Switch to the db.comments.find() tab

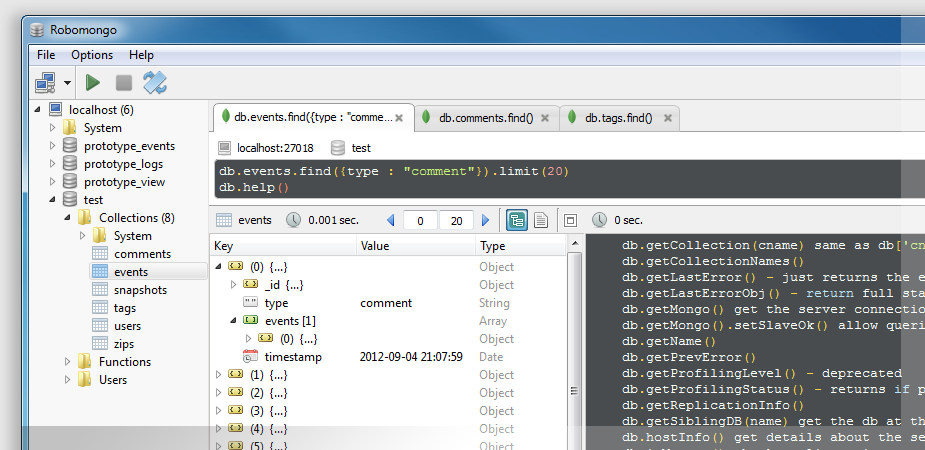486,118
